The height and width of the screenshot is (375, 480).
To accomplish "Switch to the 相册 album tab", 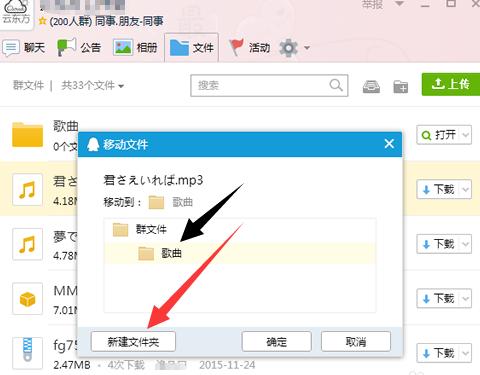I will 135,48.
